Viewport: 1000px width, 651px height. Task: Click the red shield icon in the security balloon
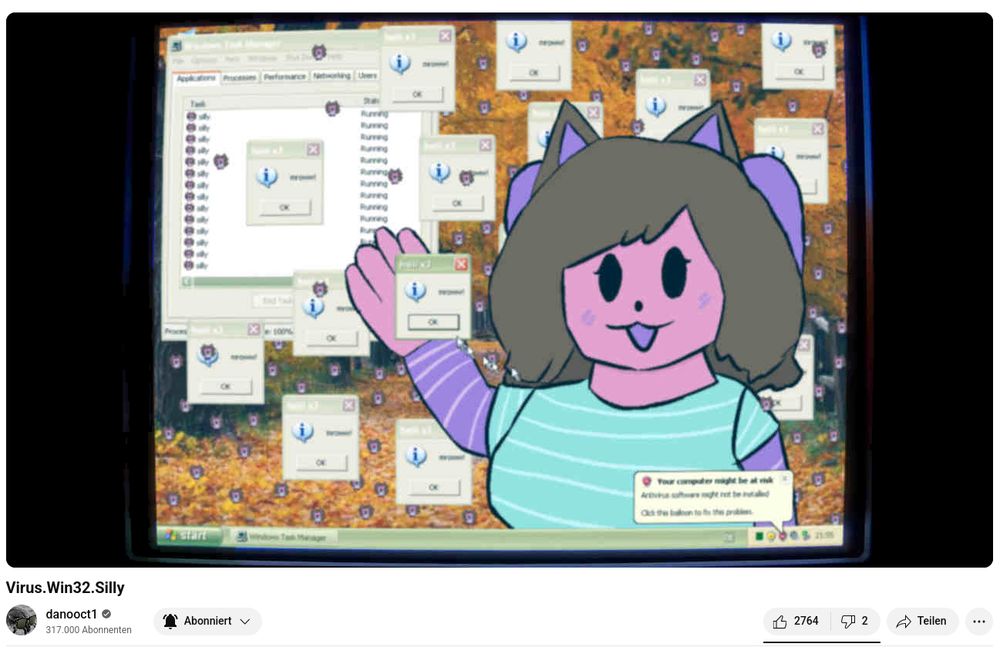point(646,481)
